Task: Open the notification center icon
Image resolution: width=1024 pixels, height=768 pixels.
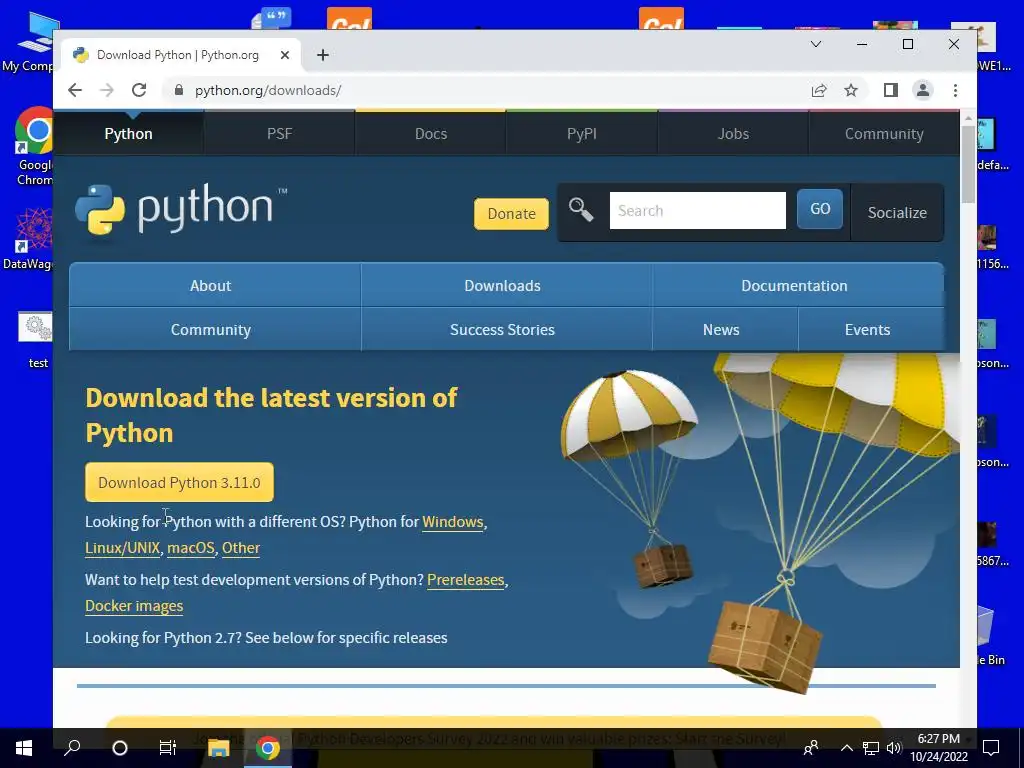Action: pos(991,748)
